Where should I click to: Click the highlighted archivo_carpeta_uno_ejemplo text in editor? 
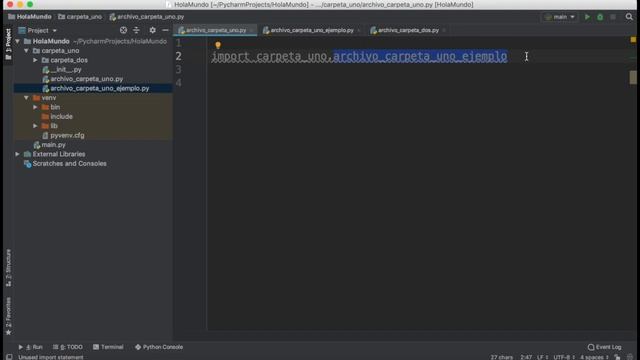tap(420, 56)
